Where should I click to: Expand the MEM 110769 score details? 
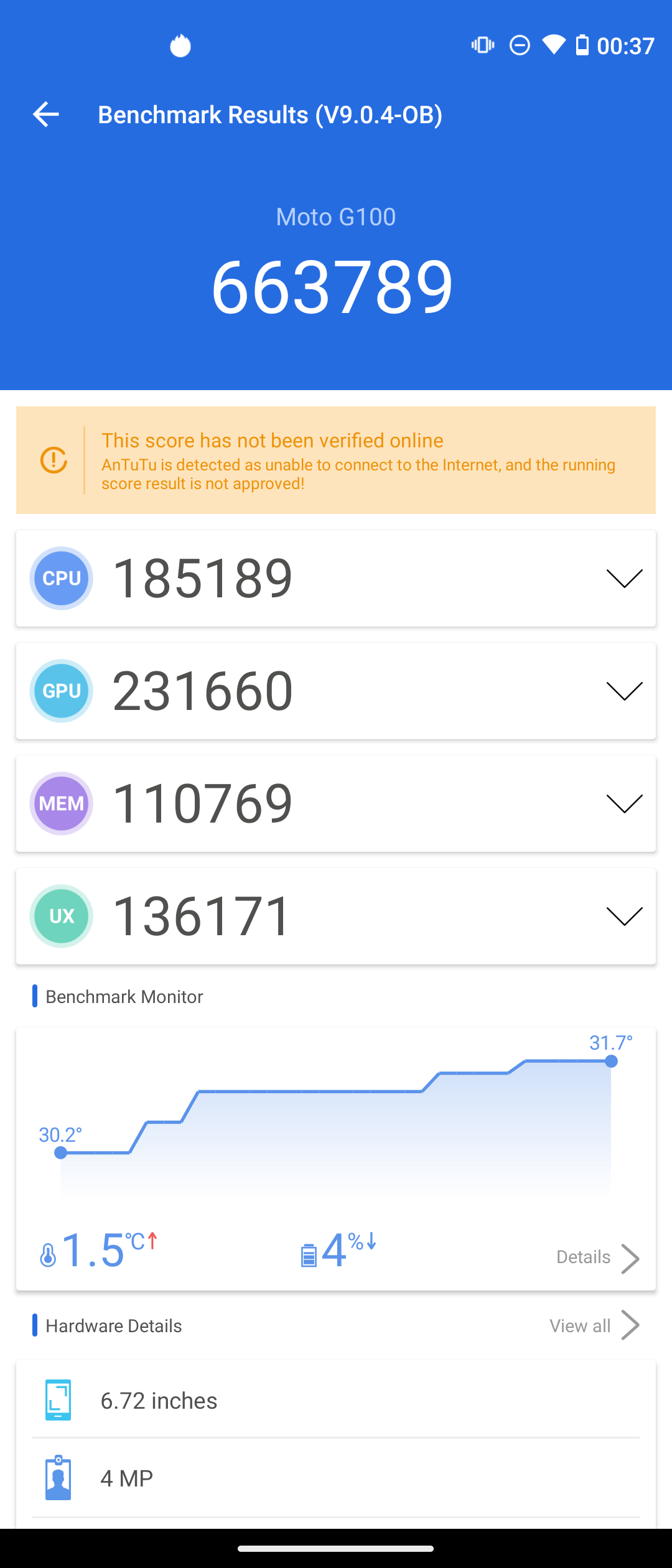click(624, 804)
